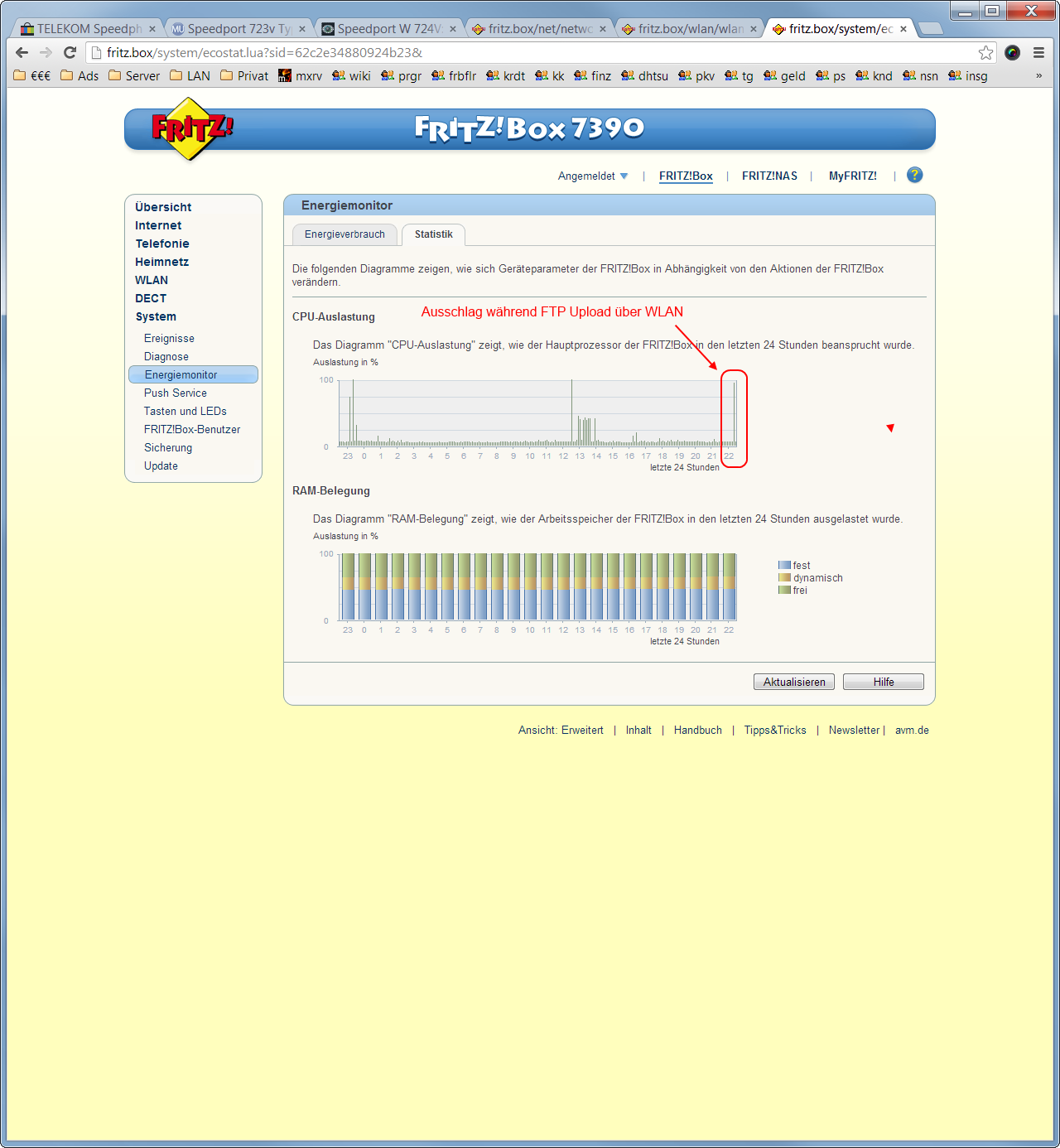
Task: Open the pkv bookmark
Action: (696, 75)
